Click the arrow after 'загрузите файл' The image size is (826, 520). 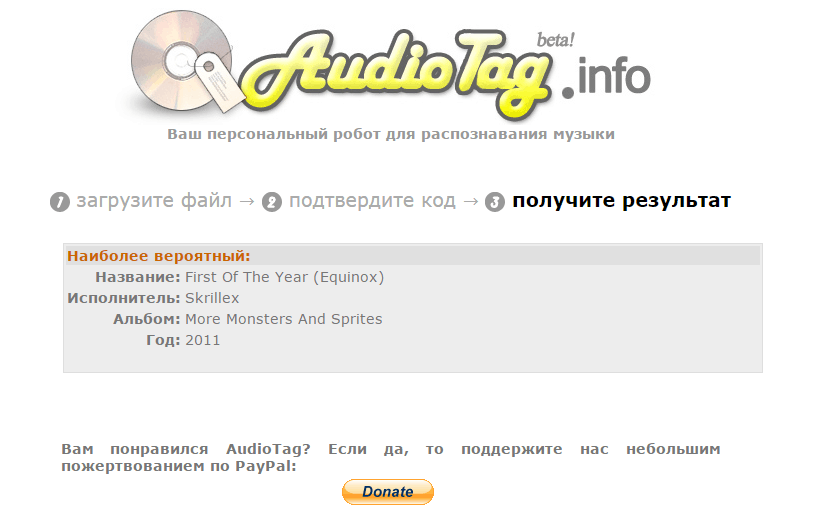click(247, 201)
